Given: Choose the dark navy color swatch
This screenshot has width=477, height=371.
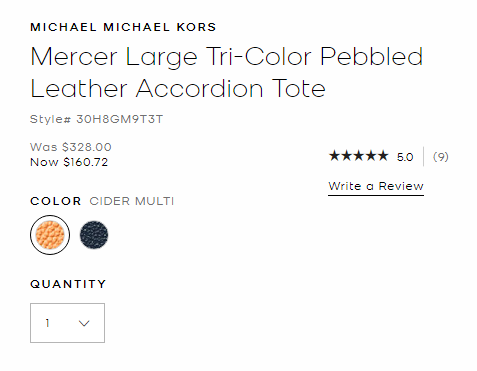Looking at the screenshot, I should tap(94, 235).
